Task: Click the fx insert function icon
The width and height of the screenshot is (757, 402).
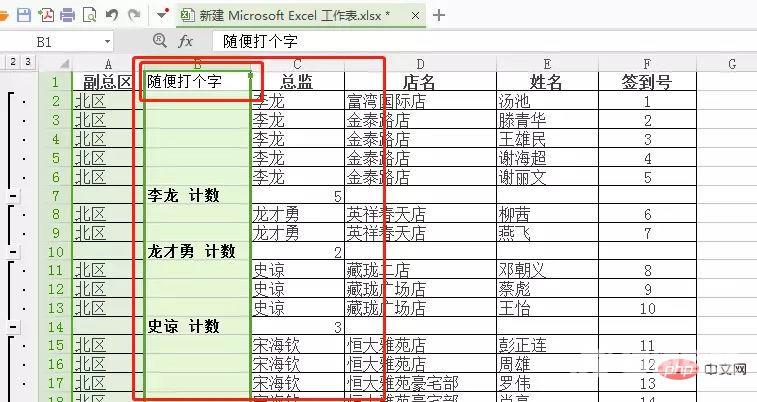Action: [x=185, y=41]
